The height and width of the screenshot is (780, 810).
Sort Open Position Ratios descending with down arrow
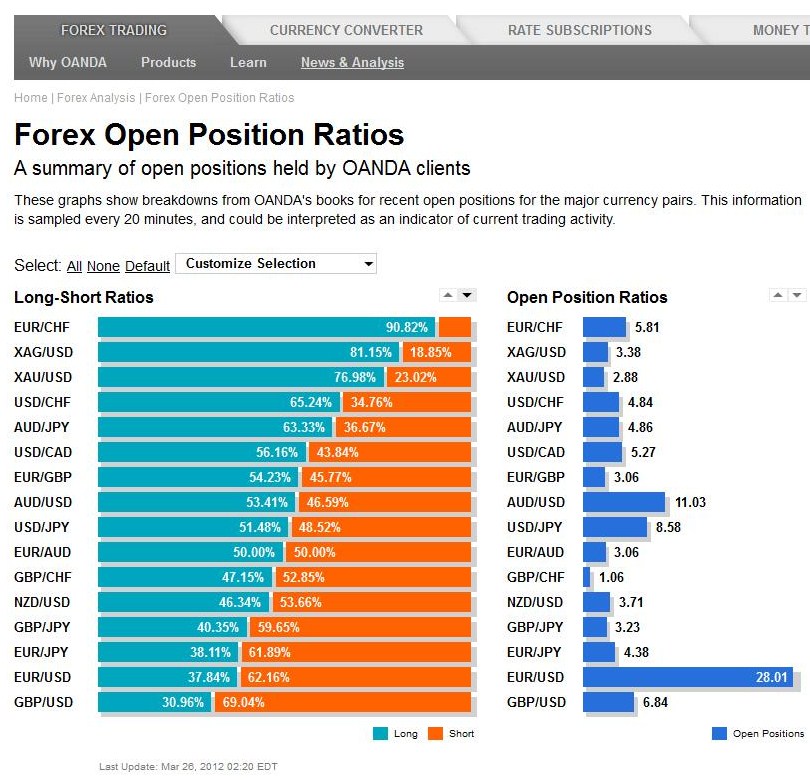click(x=797, y=295)
